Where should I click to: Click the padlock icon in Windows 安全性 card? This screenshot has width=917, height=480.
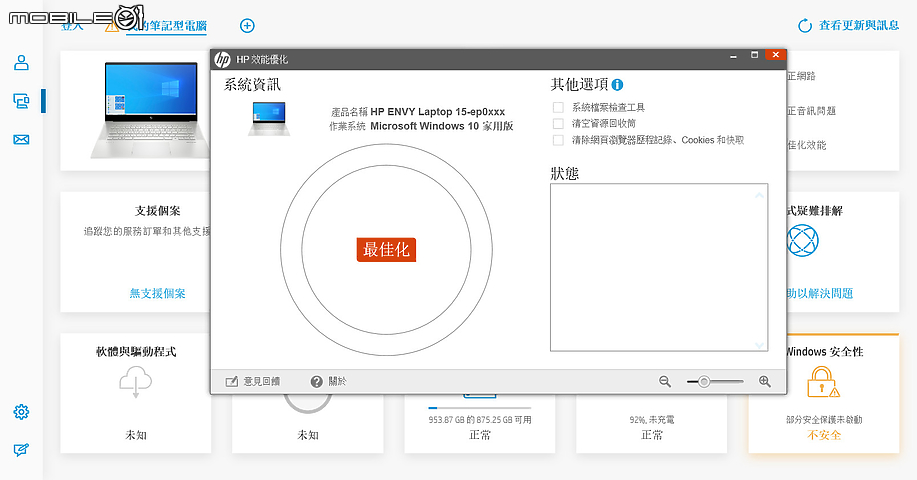point(823,382)
